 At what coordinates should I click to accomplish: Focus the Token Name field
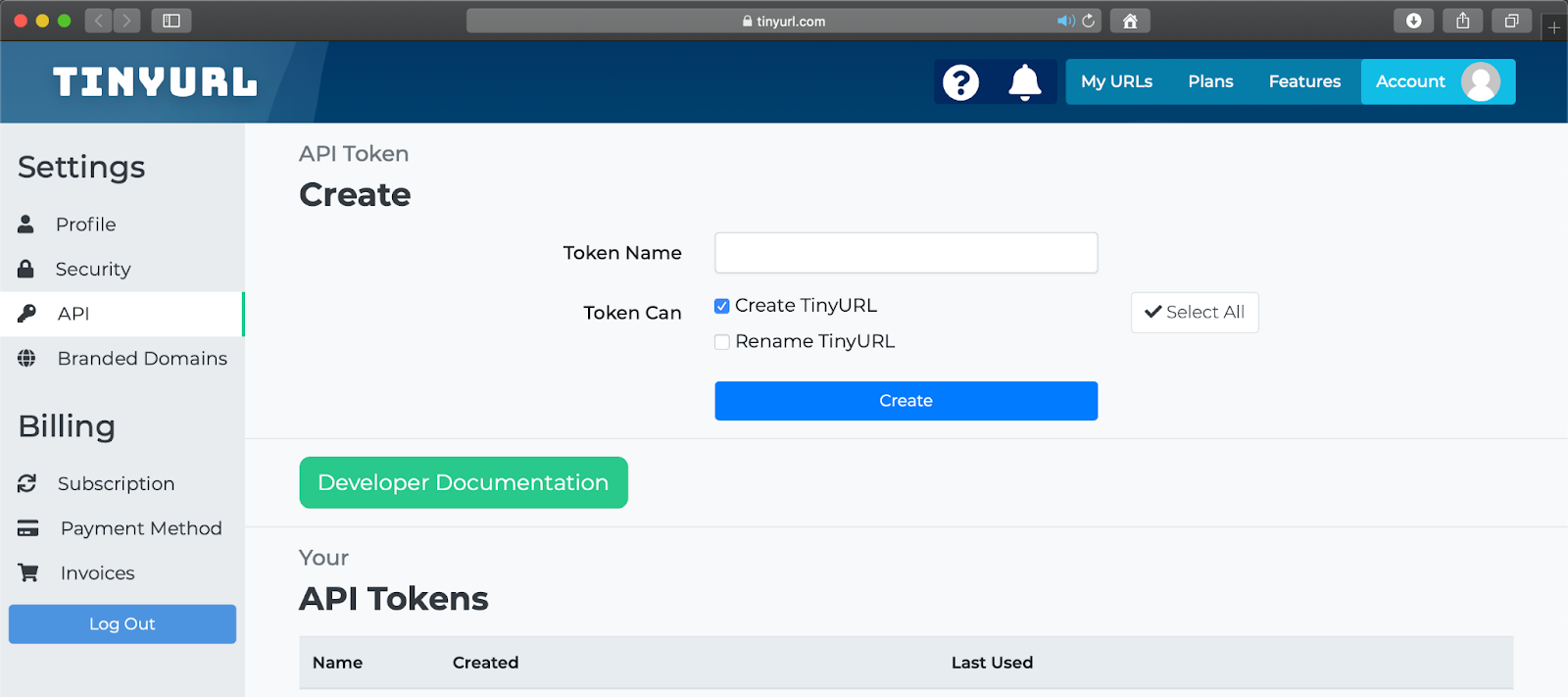click(906, 253)
